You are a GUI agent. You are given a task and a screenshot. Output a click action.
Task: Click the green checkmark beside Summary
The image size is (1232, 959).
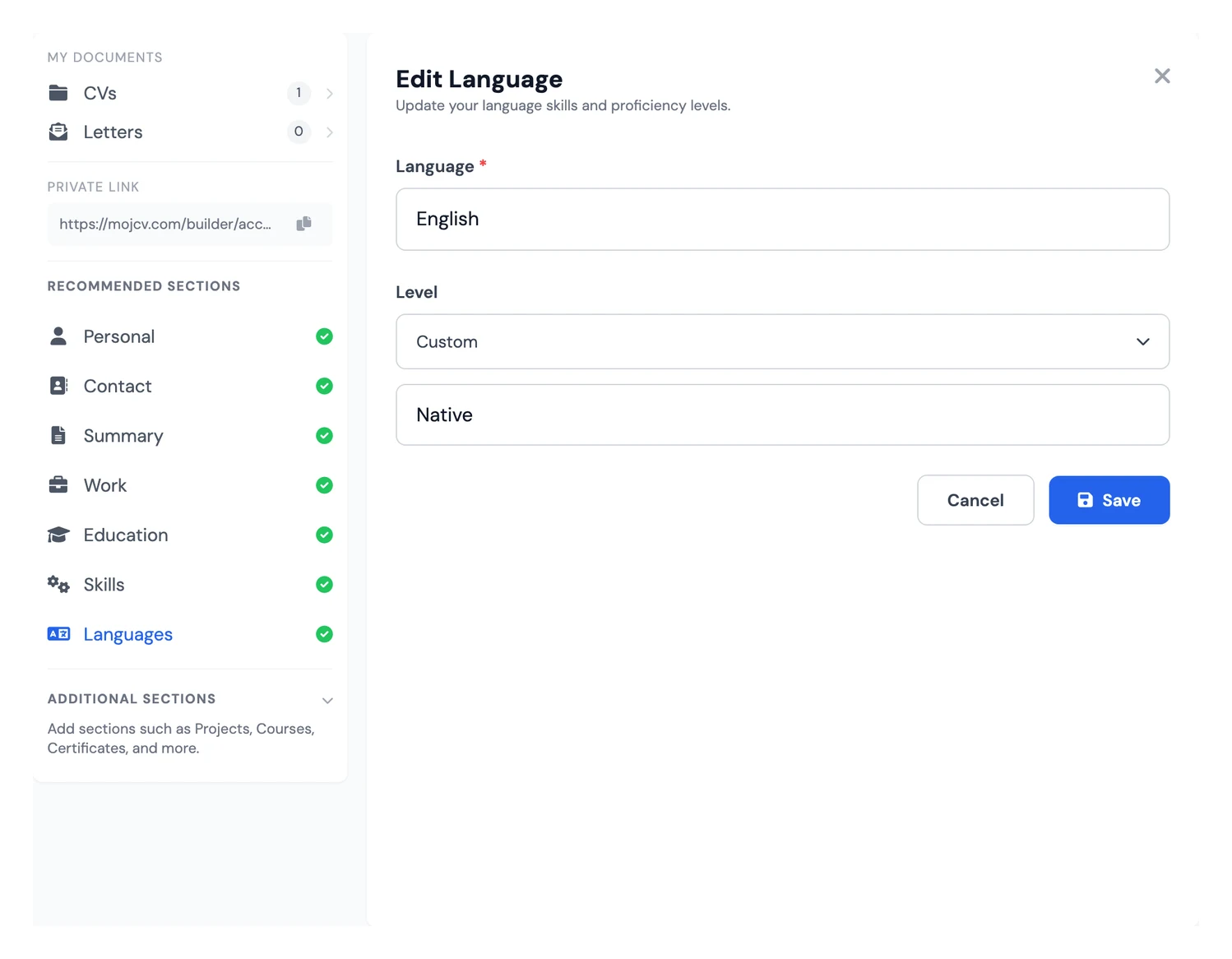(324, 435)
